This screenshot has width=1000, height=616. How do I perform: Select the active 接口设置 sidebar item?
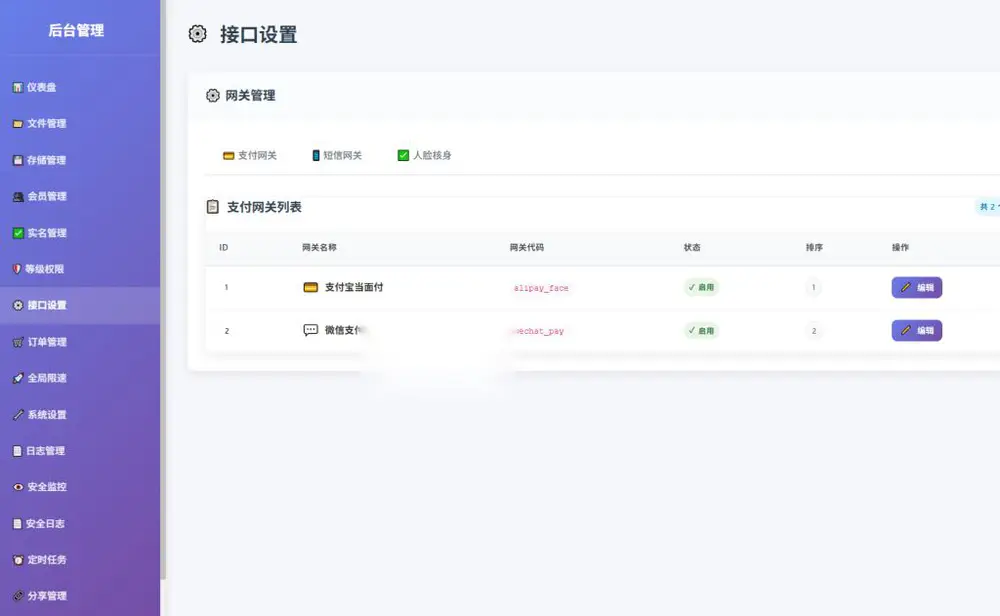(80, 305)
